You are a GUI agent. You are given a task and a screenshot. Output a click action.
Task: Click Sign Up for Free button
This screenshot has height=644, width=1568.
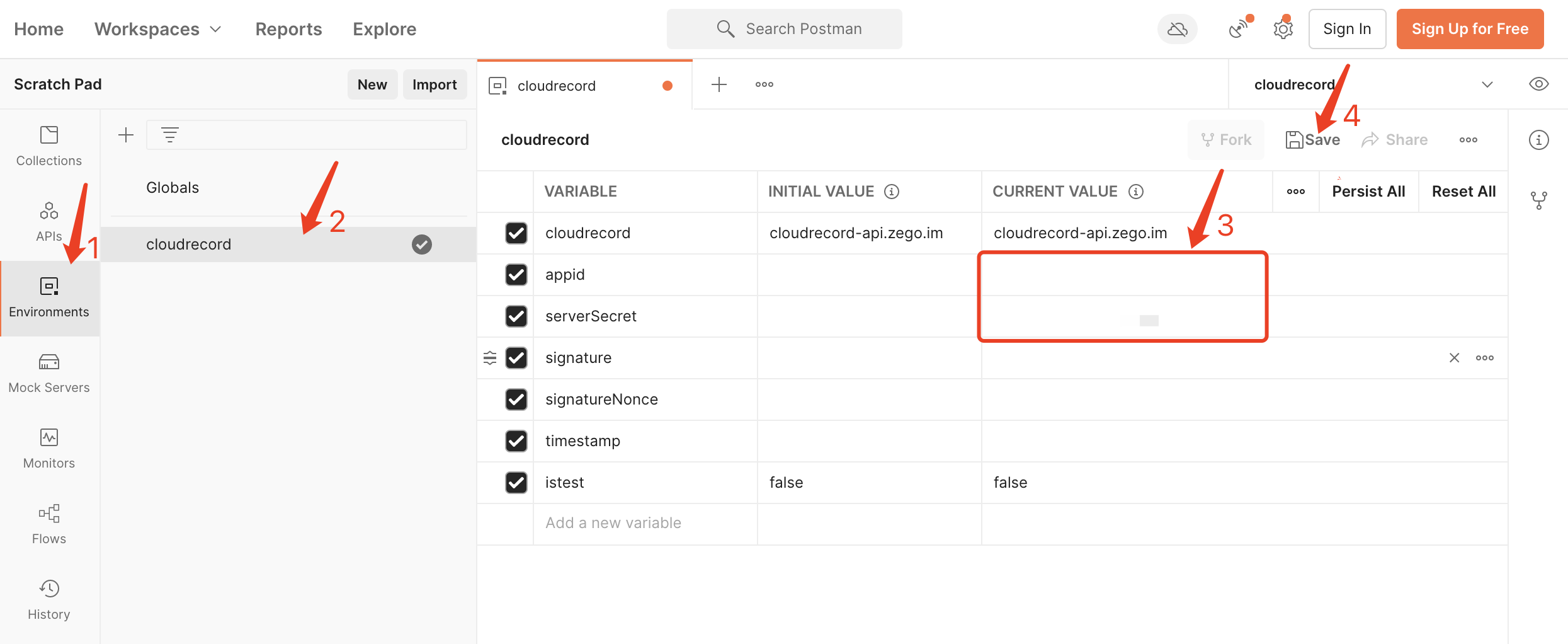coord(1470,29)
